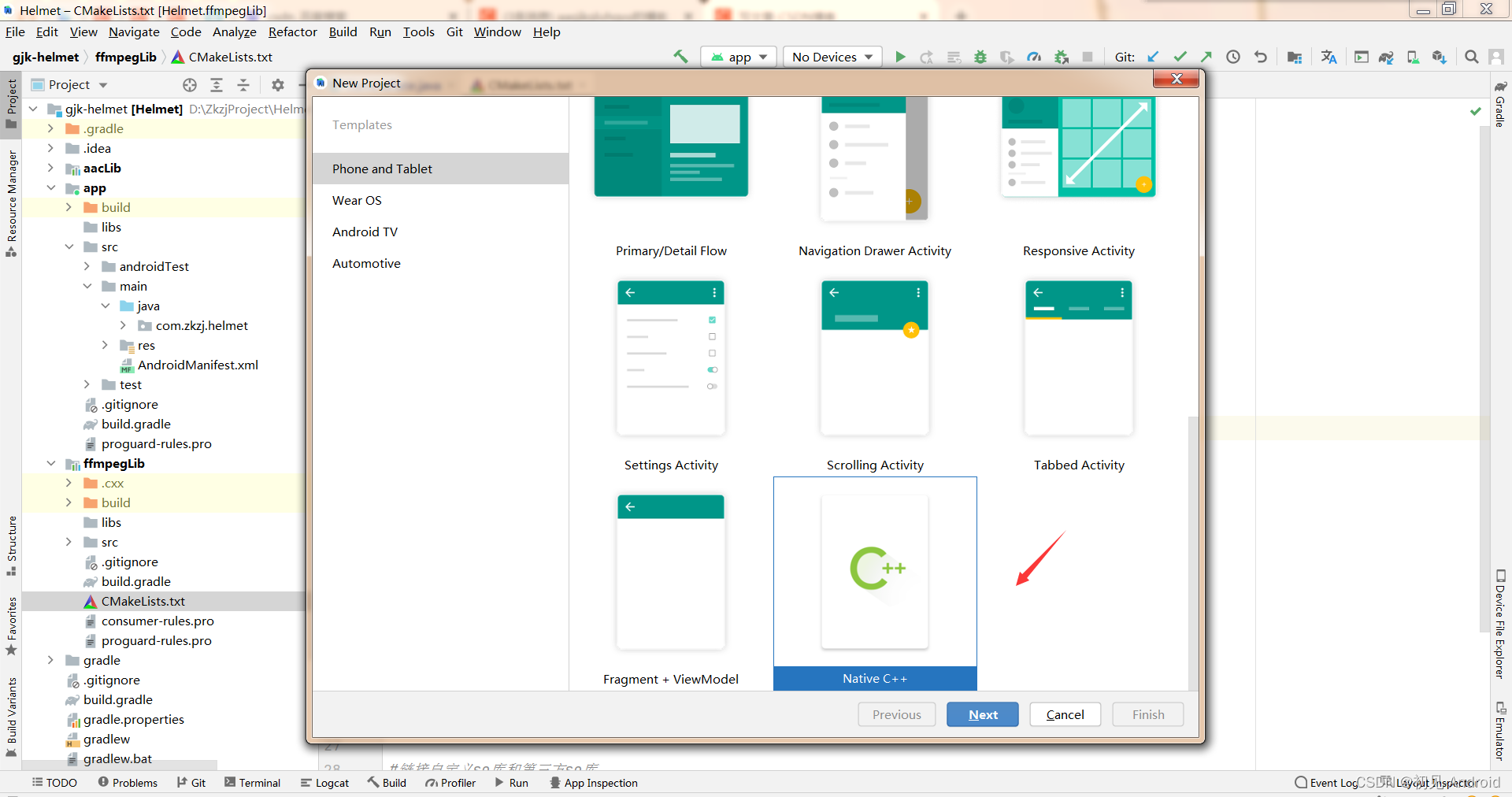
Task: Expand the aacLib module
Action: point(50,168)
